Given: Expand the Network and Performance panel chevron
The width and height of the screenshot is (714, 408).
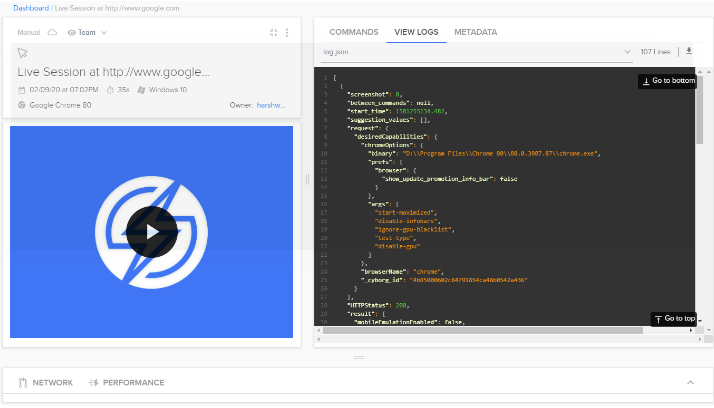Looking at the screenshot, I should pos(690,382).
